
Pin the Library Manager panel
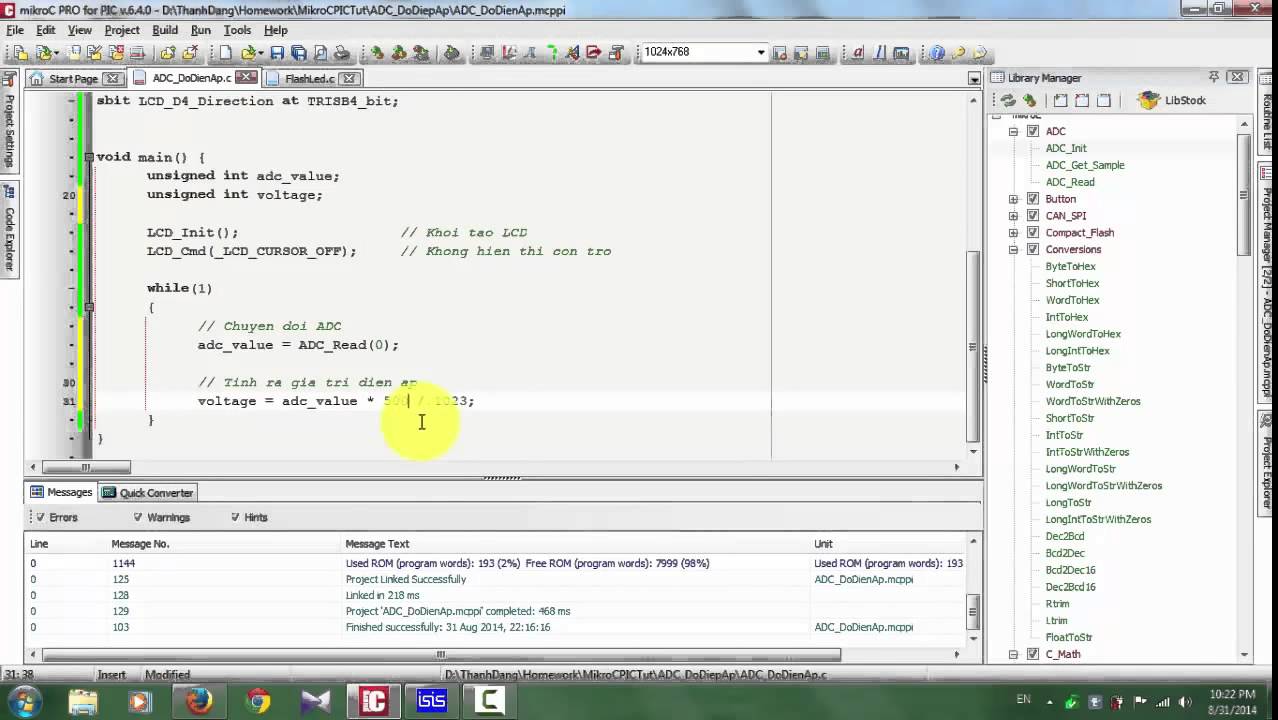pos(1213,76)
